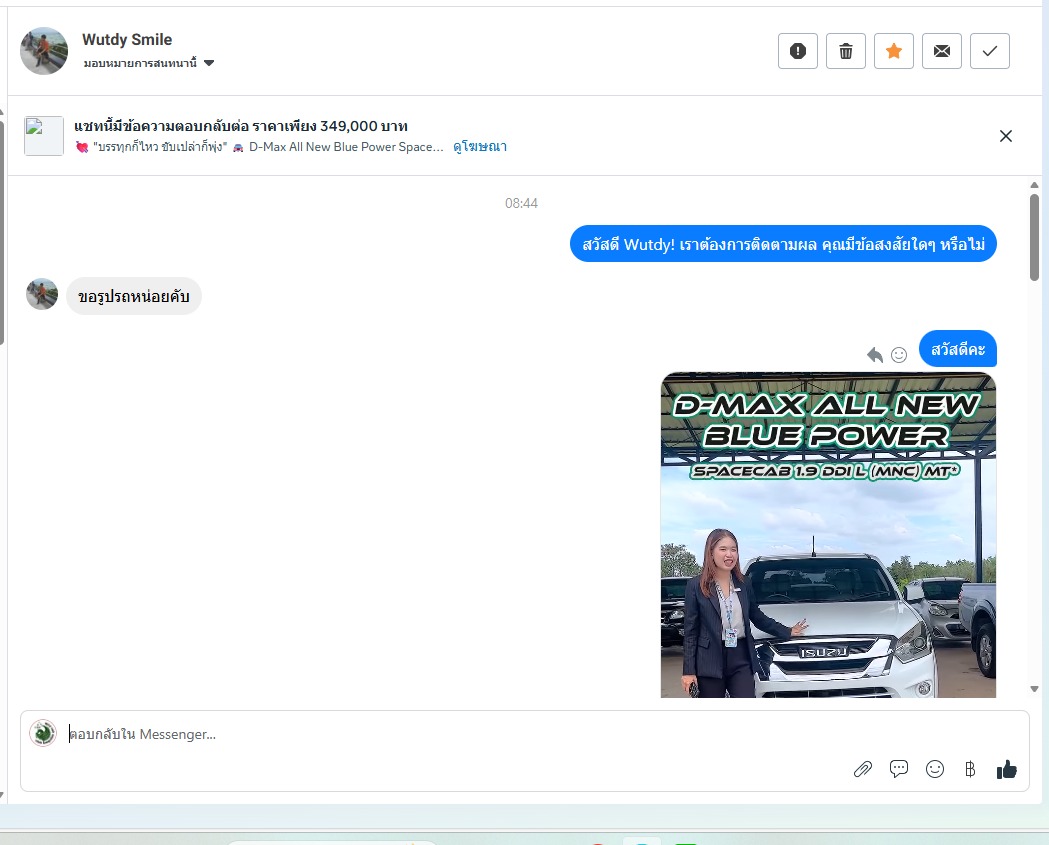Attach a file with paperclip icon
Screen dimensions: 1049x845
pos(863,769)
